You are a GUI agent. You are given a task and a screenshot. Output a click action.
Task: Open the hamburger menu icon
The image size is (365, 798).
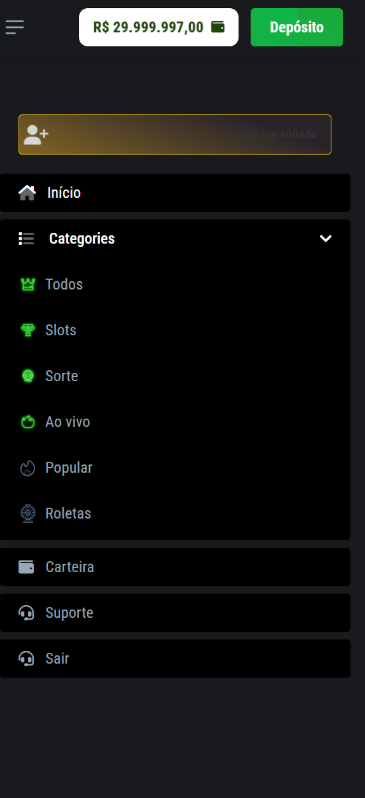click(15, 27)
